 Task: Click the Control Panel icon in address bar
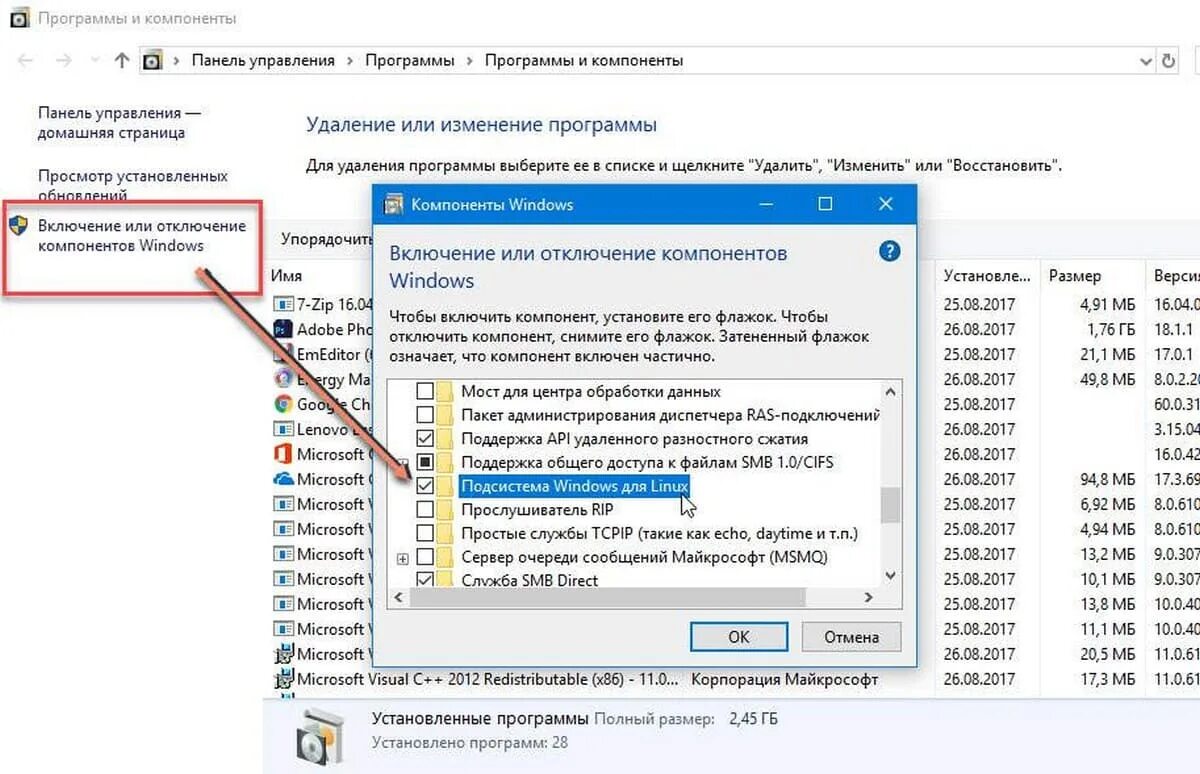pos(152,60)
